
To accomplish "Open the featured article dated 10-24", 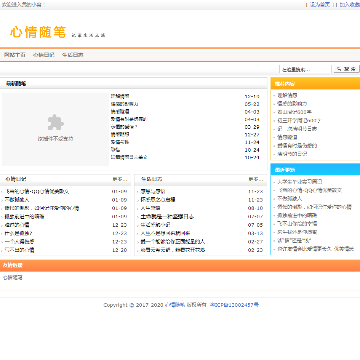I will [115, 150].
